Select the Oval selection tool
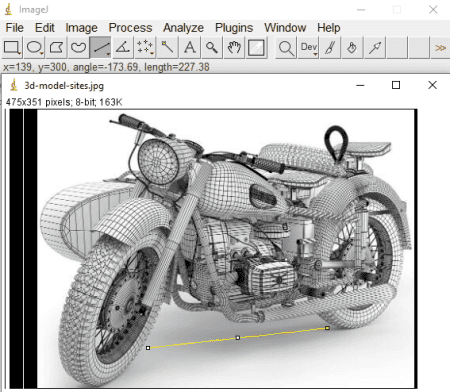This screenshot has width=450, height=392. (x=34, y=48)
